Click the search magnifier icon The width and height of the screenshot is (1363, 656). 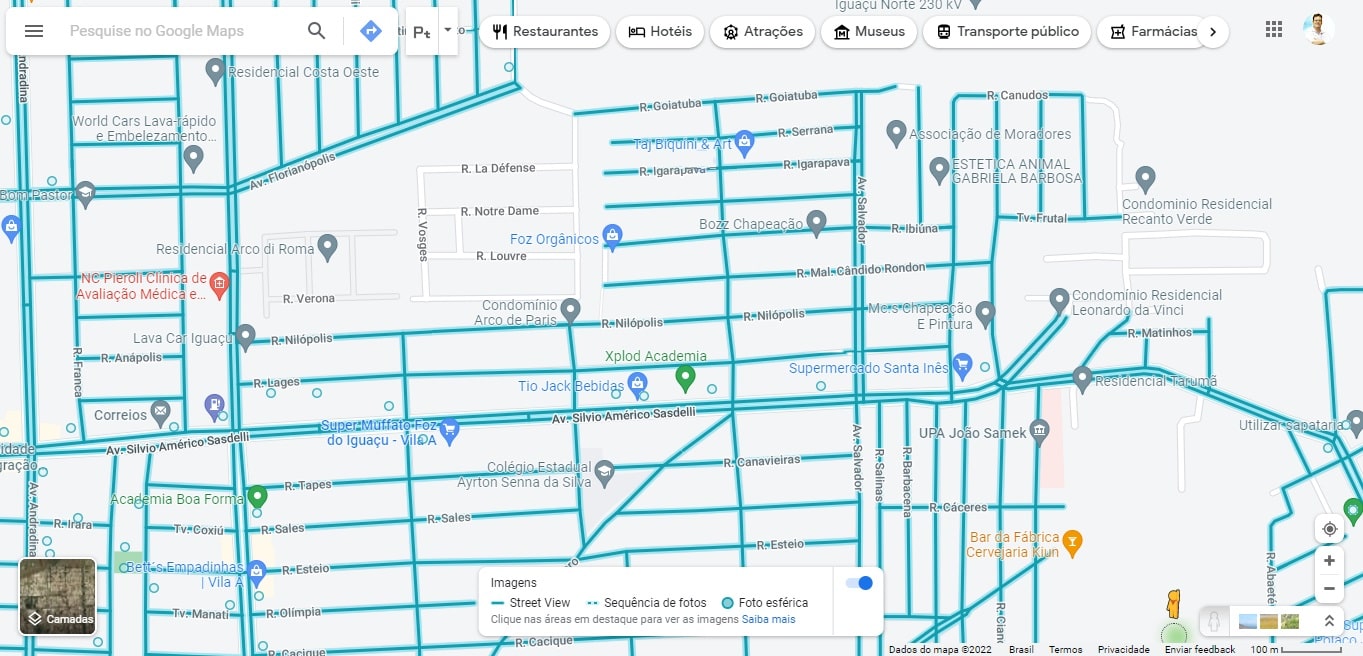coord(316,31)
